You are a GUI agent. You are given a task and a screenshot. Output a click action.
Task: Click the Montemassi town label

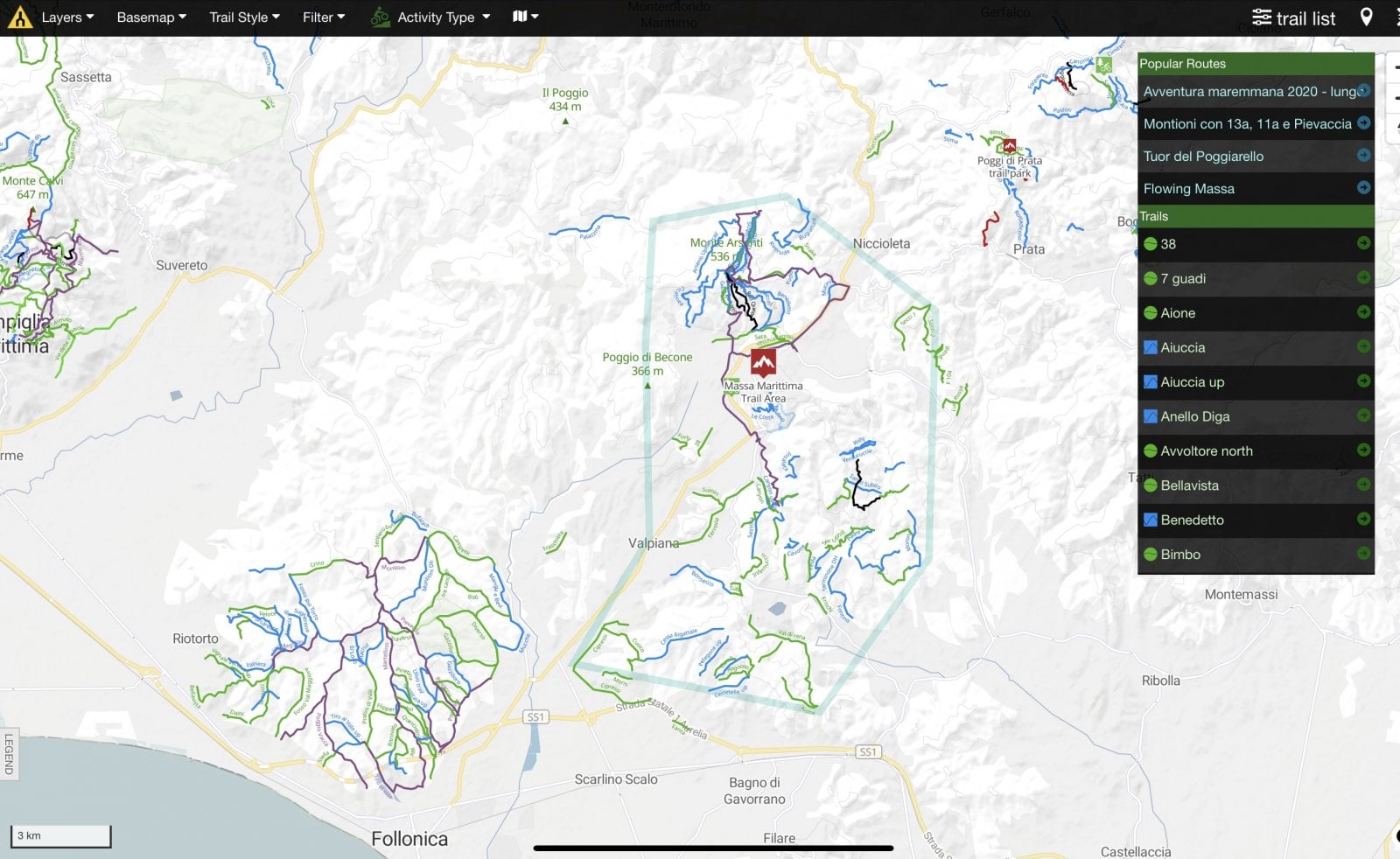tap(1241, 595)
